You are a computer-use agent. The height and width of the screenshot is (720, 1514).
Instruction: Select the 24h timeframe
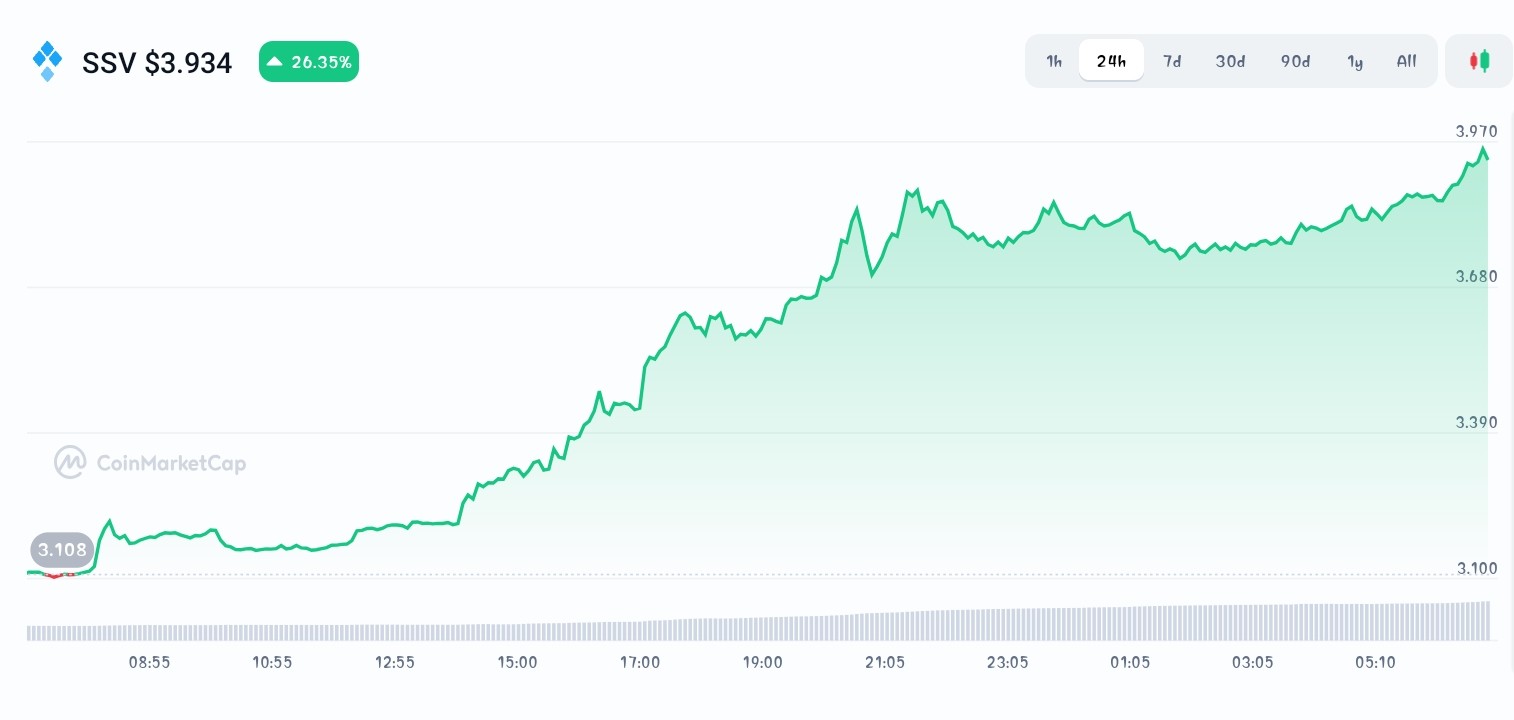click(x=1111, y=61)
